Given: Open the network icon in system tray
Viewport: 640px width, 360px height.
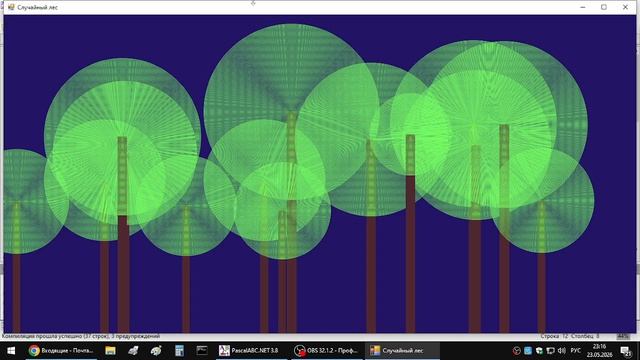Looking at the screenshot, I should point(550,351).
